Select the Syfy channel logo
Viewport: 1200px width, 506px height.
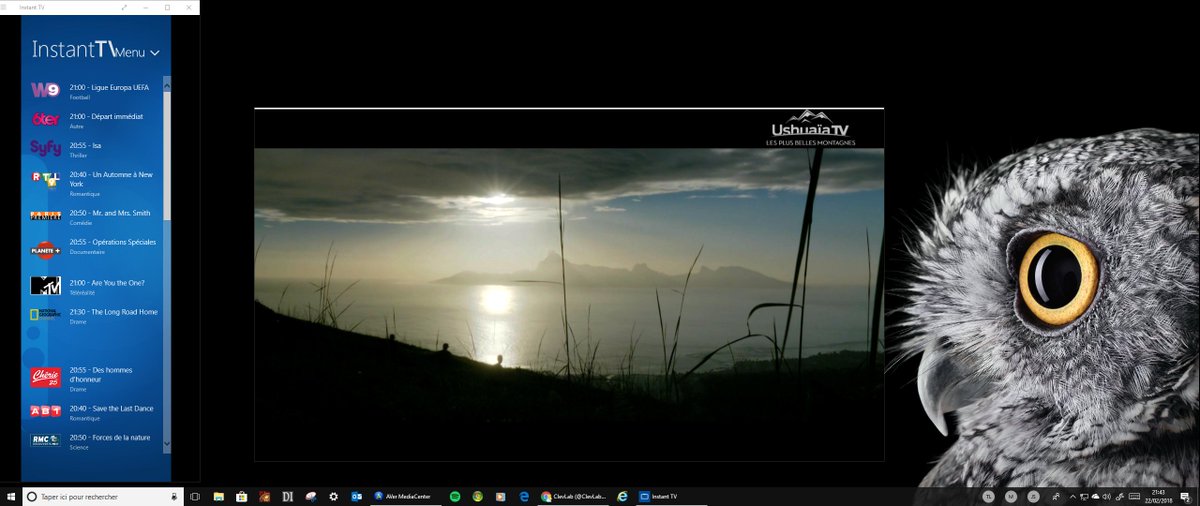[46, 148]
